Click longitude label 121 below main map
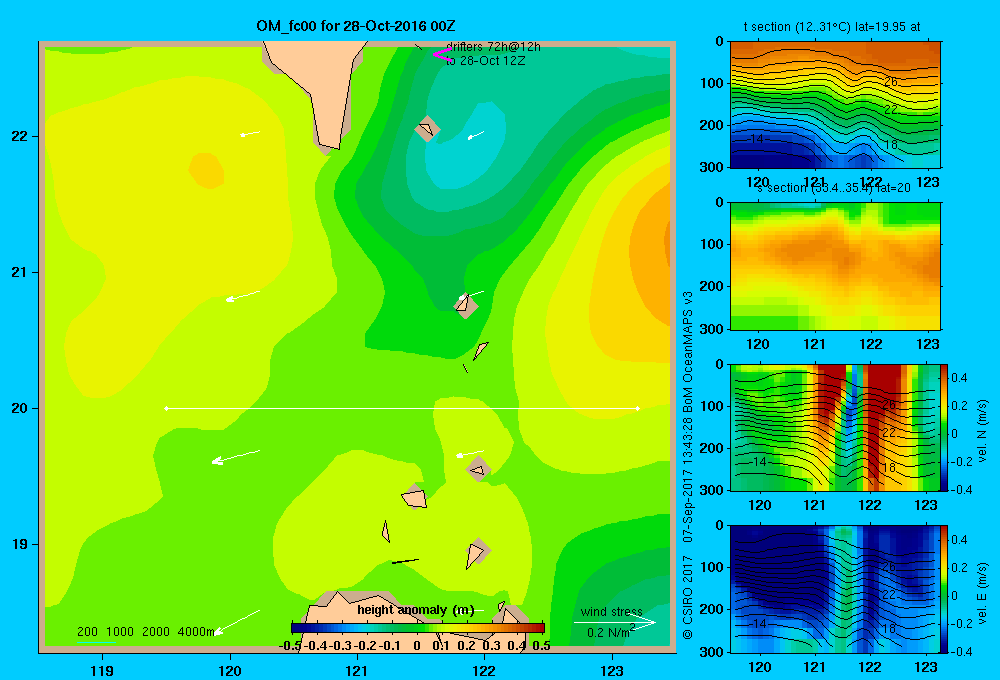The image size is (1000, 680). click(x=357, y=670)
